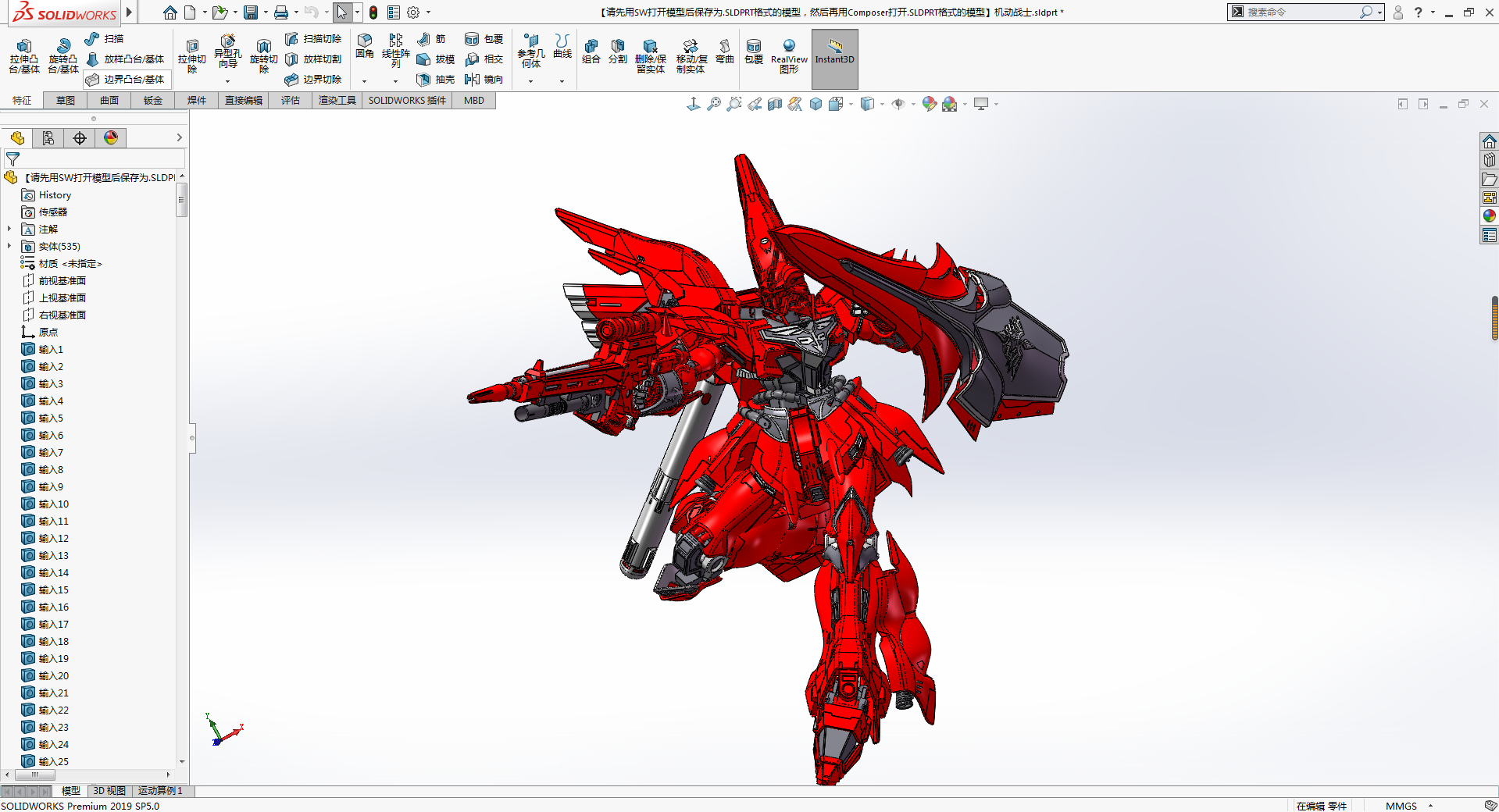Screen dimensions: 1499x812
Task: Open the DisplayManager color-wheel tab
Action: click(x=111, y=138)
